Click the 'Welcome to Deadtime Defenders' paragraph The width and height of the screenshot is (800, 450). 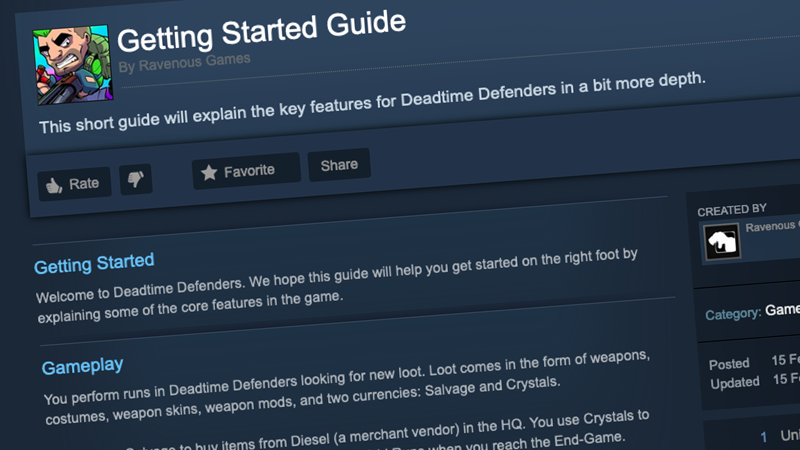point(337,285)
